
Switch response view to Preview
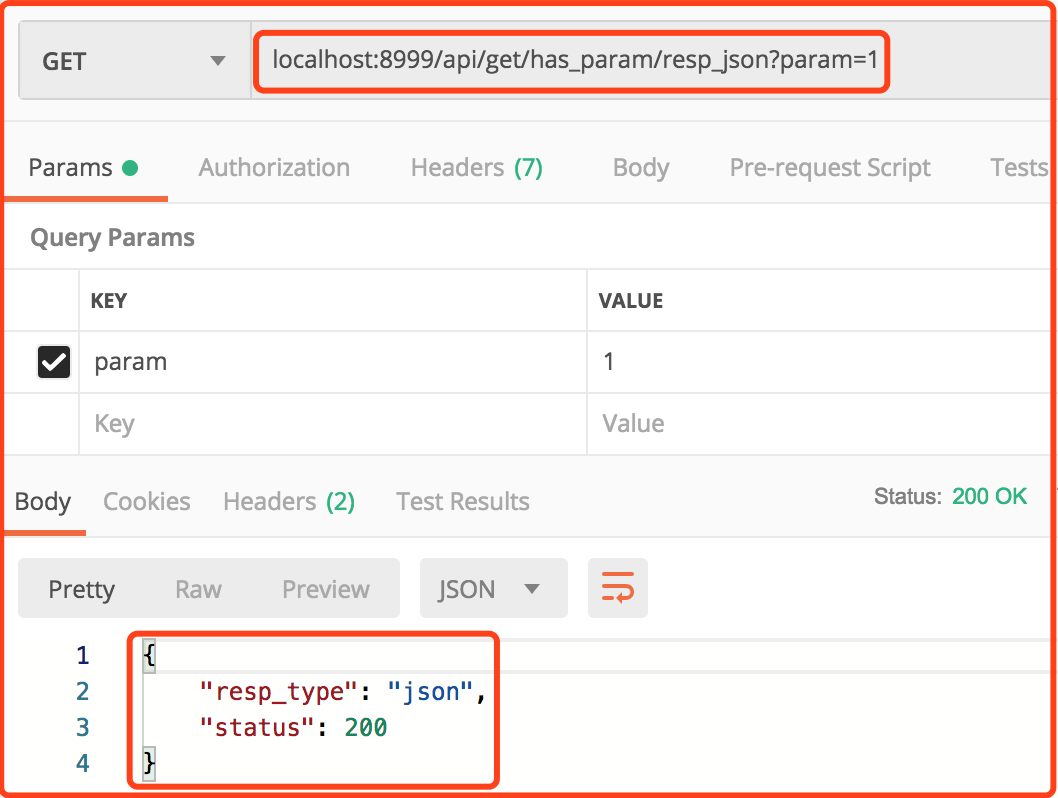[326, 589]
